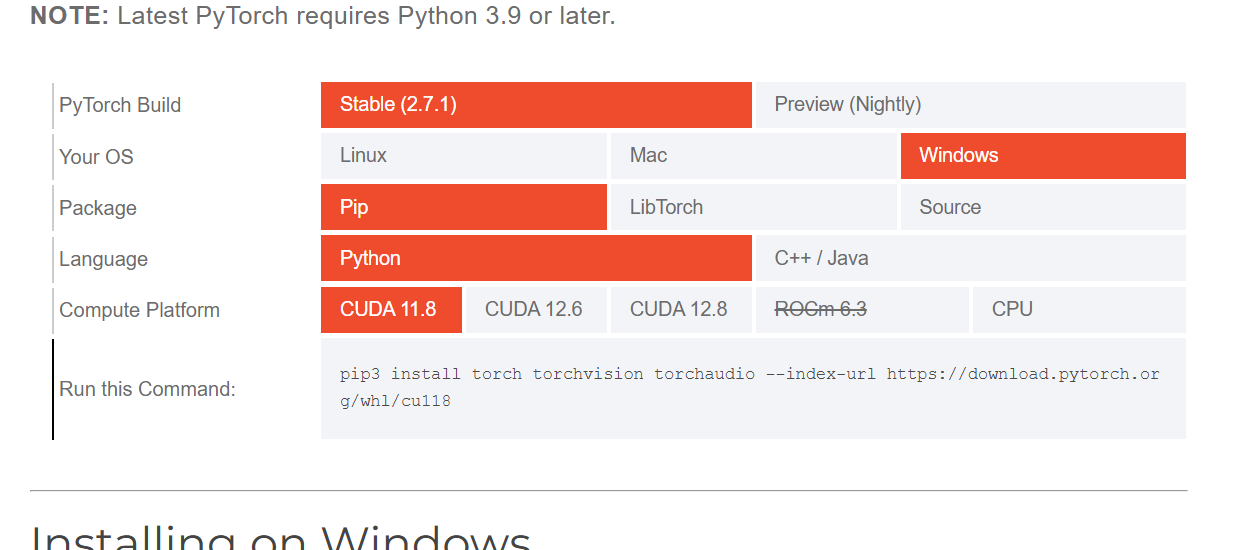Click the Installing on Windows heading
Viewport: 1238px width, 550px height.
tap(282, 536)
